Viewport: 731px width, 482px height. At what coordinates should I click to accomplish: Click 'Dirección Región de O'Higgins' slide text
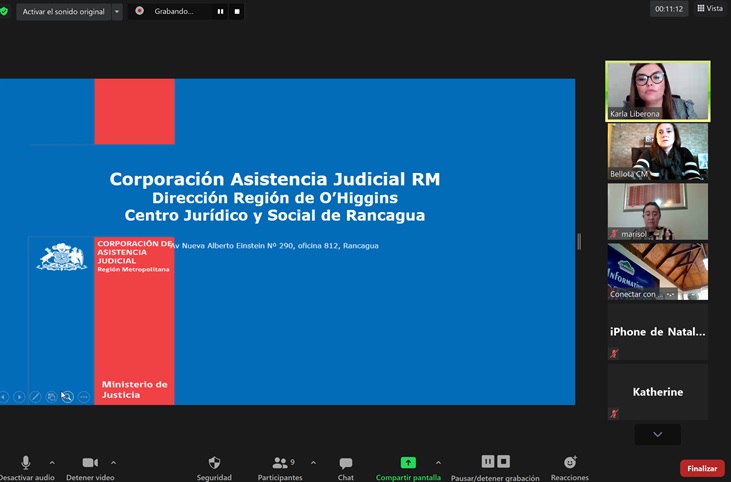tap(275, 198)
